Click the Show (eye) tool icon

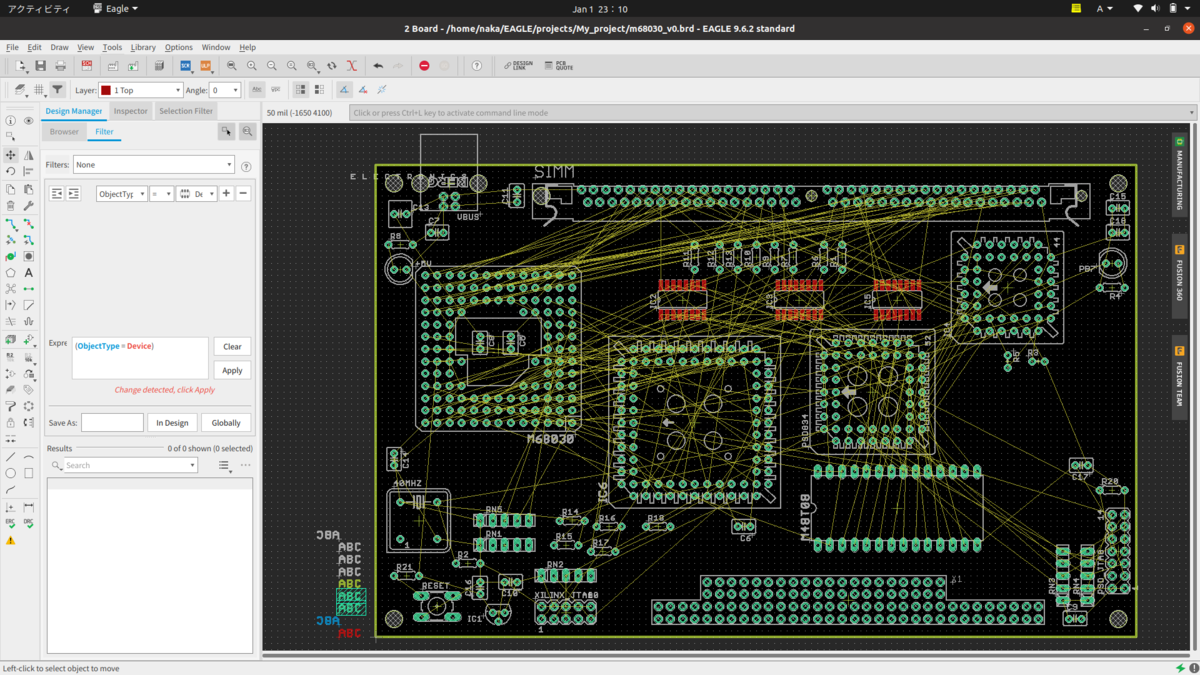tap(28, 121)
